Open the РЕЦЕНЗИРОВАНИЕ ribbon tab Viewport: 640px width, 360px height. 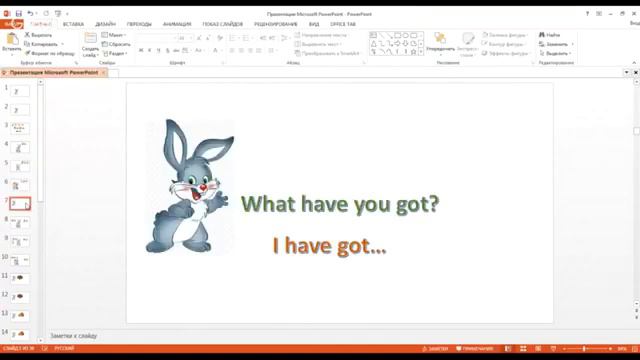(x=276, y=24)
